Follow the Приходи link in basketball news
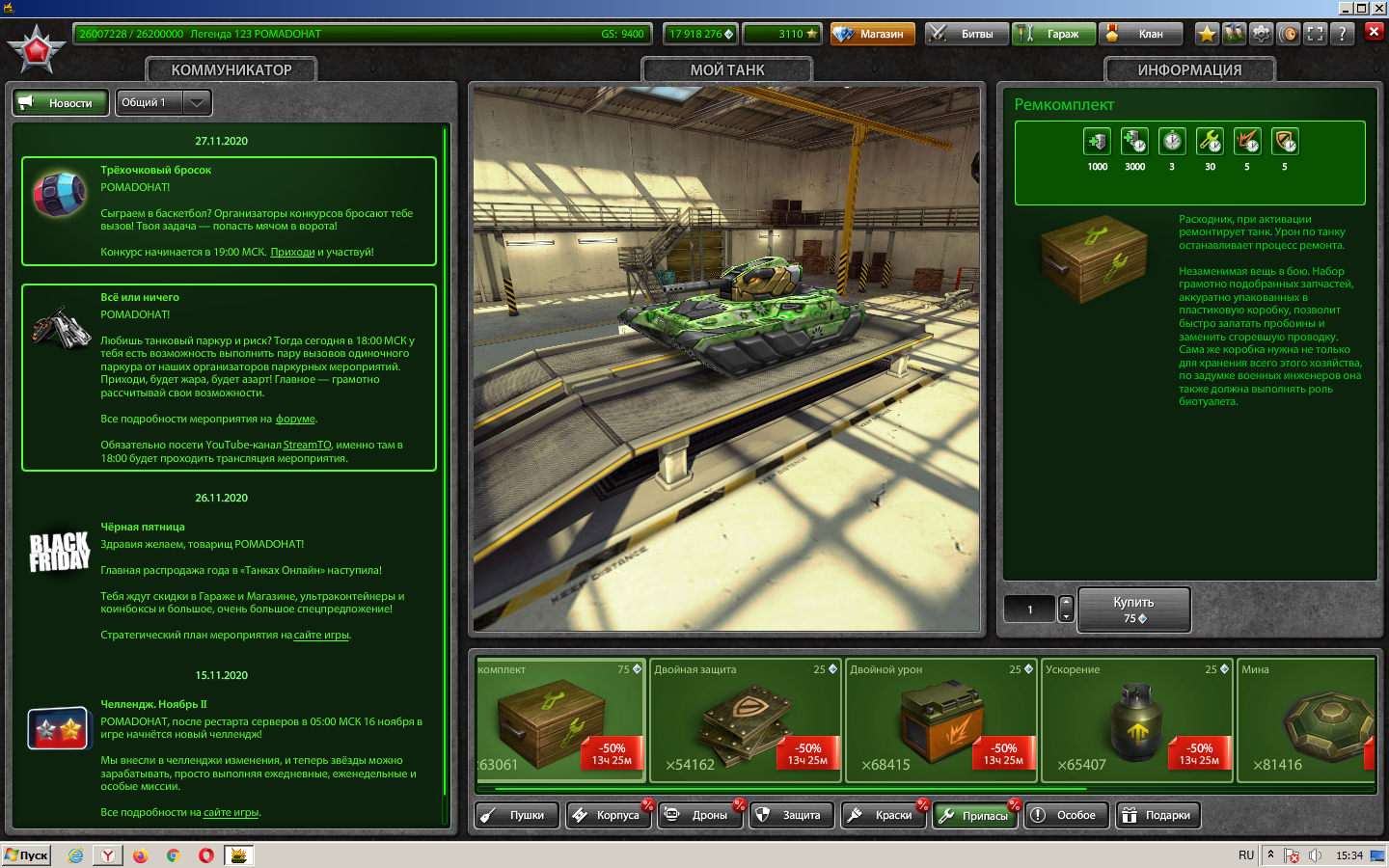Image resolution: width=1389 pixels, height=868 pixels. [292, 253]
